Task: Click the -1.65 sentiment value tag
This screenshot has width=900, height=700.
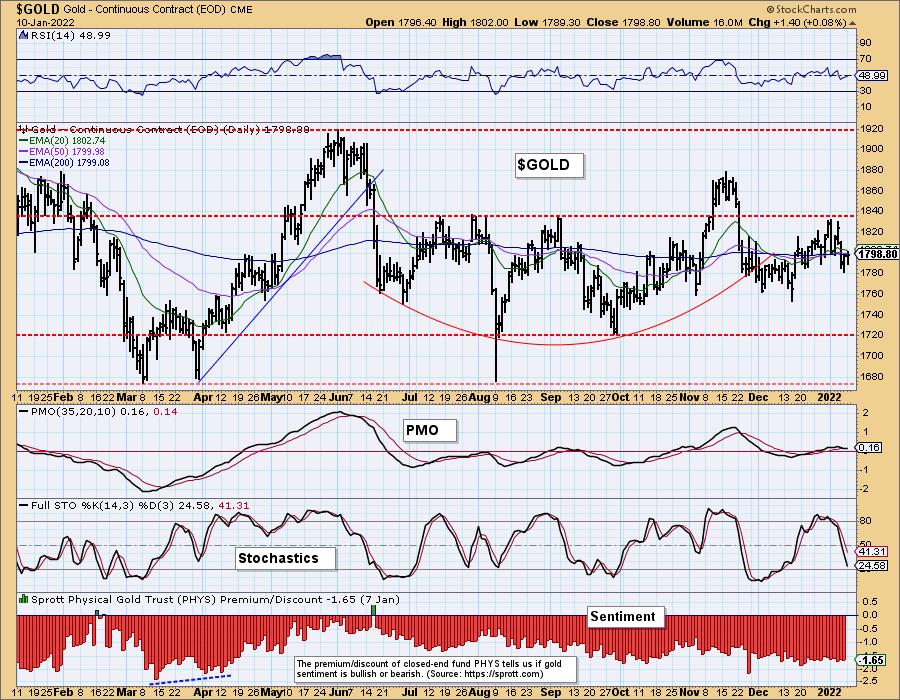Action: tap(872, 660)
